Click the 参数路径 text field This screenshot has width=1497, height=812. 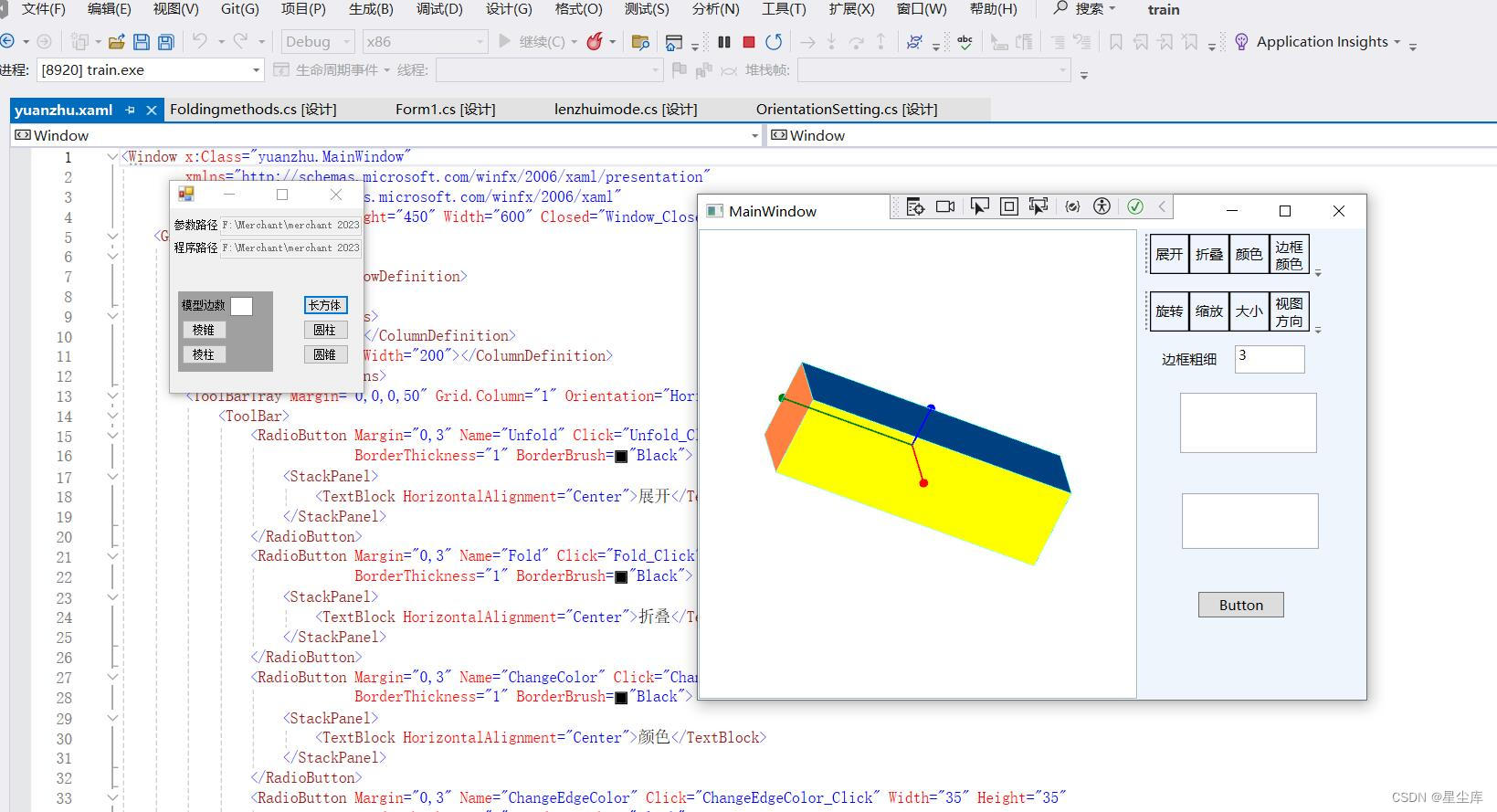290,225
